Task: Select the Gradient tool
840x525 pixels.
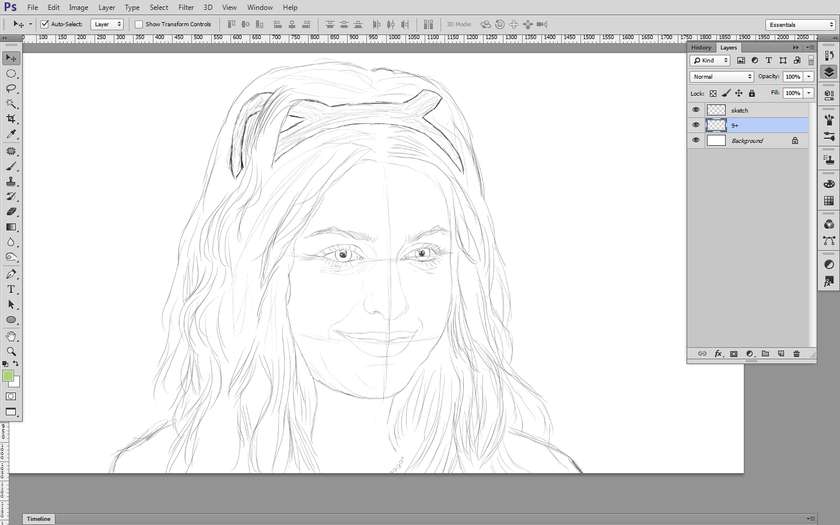Action: pos(11,227)
